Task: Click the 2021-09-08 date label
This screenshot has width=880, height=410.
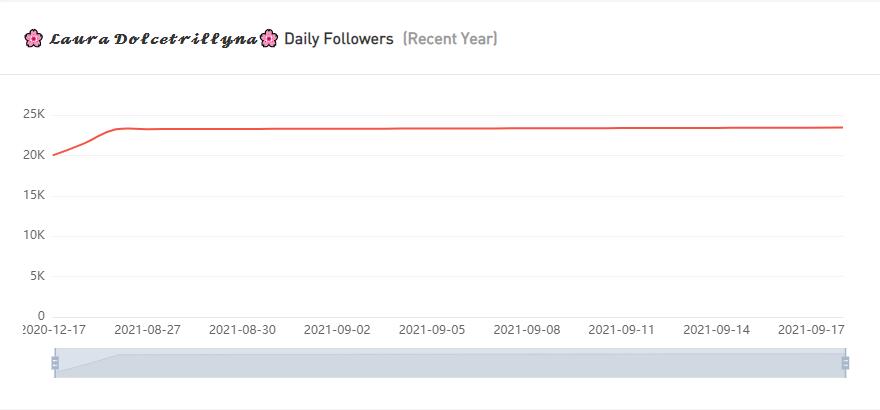Action: tap(527, 329)
